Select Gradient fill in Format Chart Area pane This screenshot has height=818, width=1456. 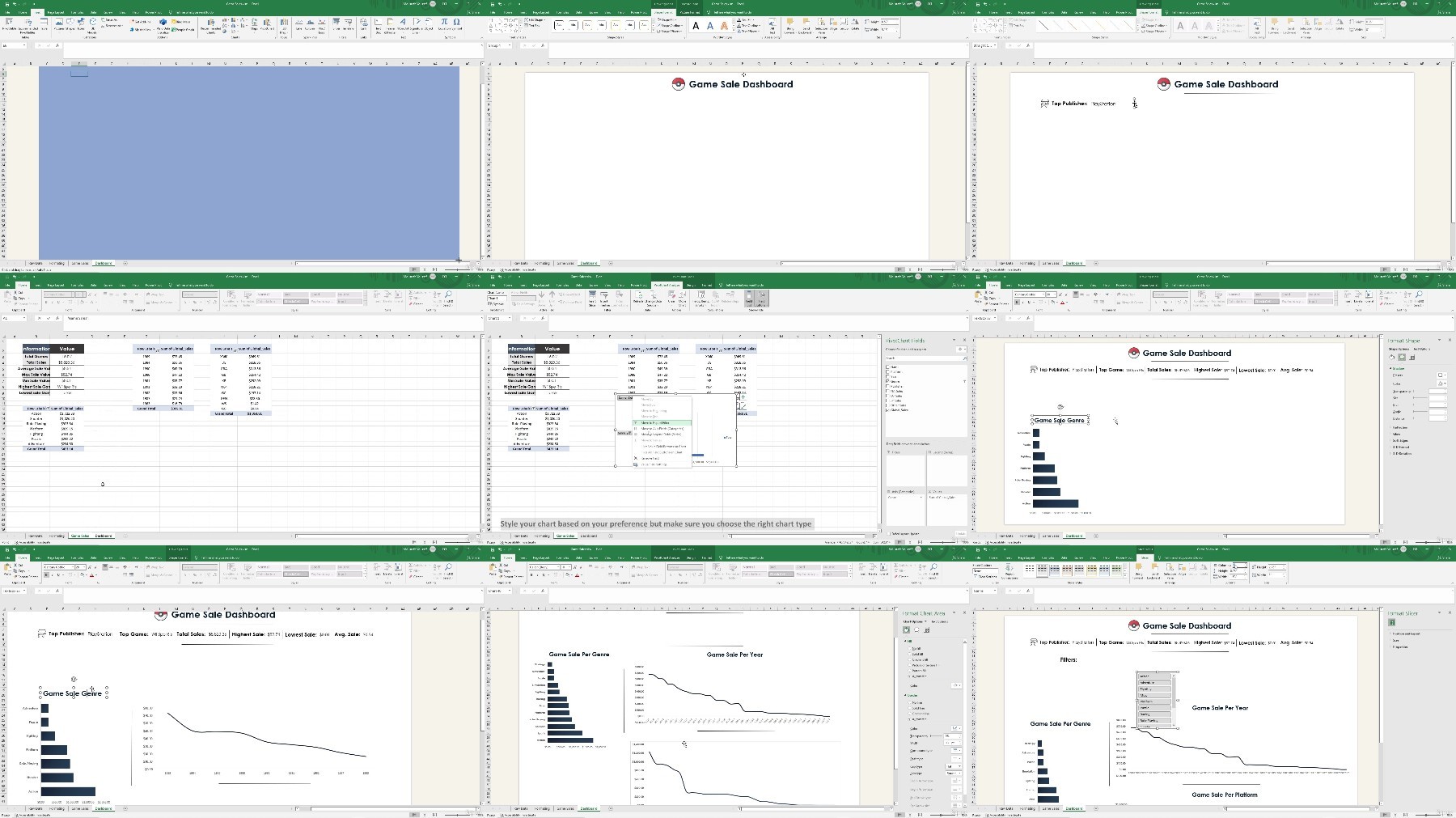tap(910, 659)
